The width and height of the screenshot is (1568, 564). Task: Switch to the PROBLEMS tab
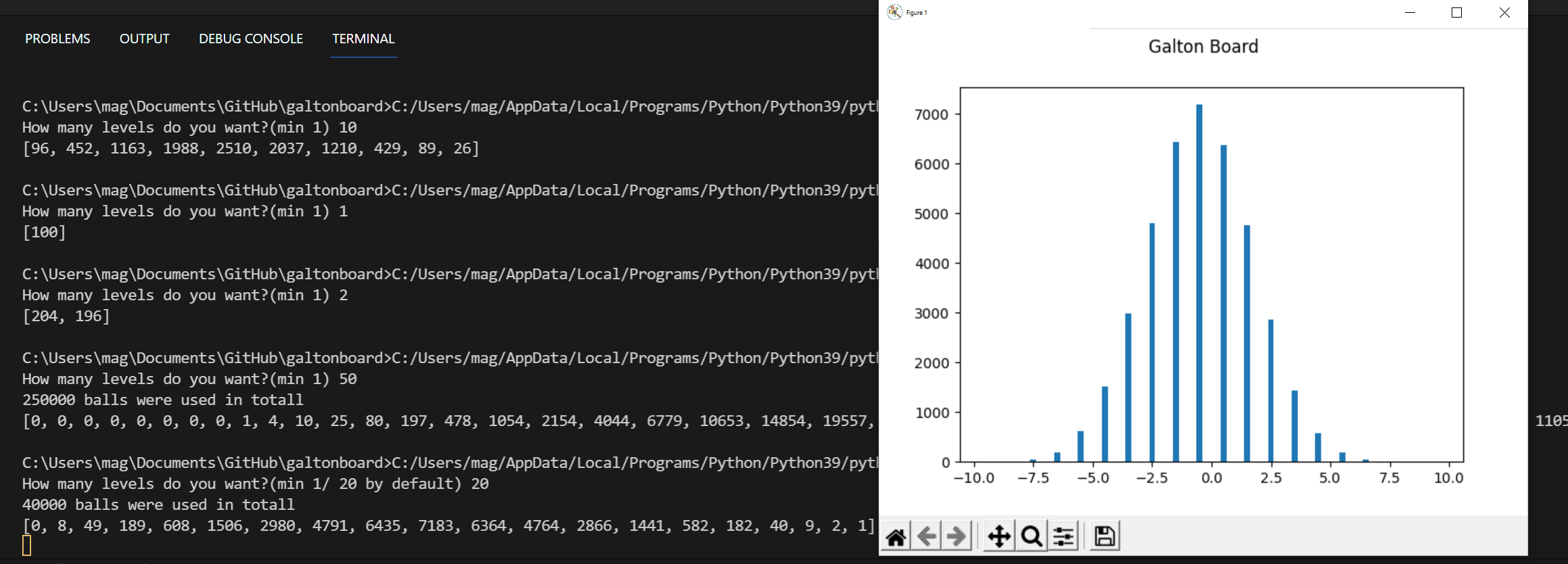[57, 39]
